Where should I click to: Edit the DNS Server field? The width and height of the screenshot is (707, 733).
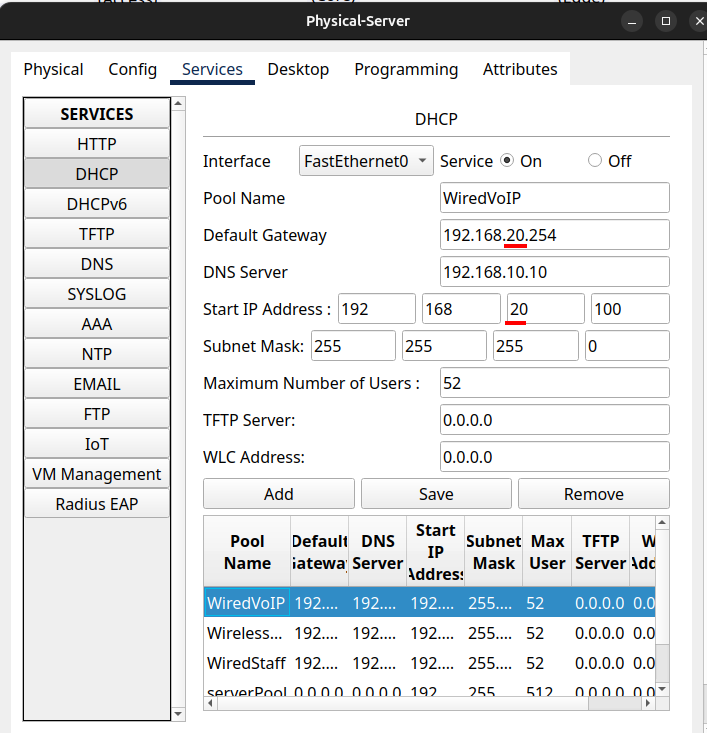pyautogui.click(x=555, y=272)
